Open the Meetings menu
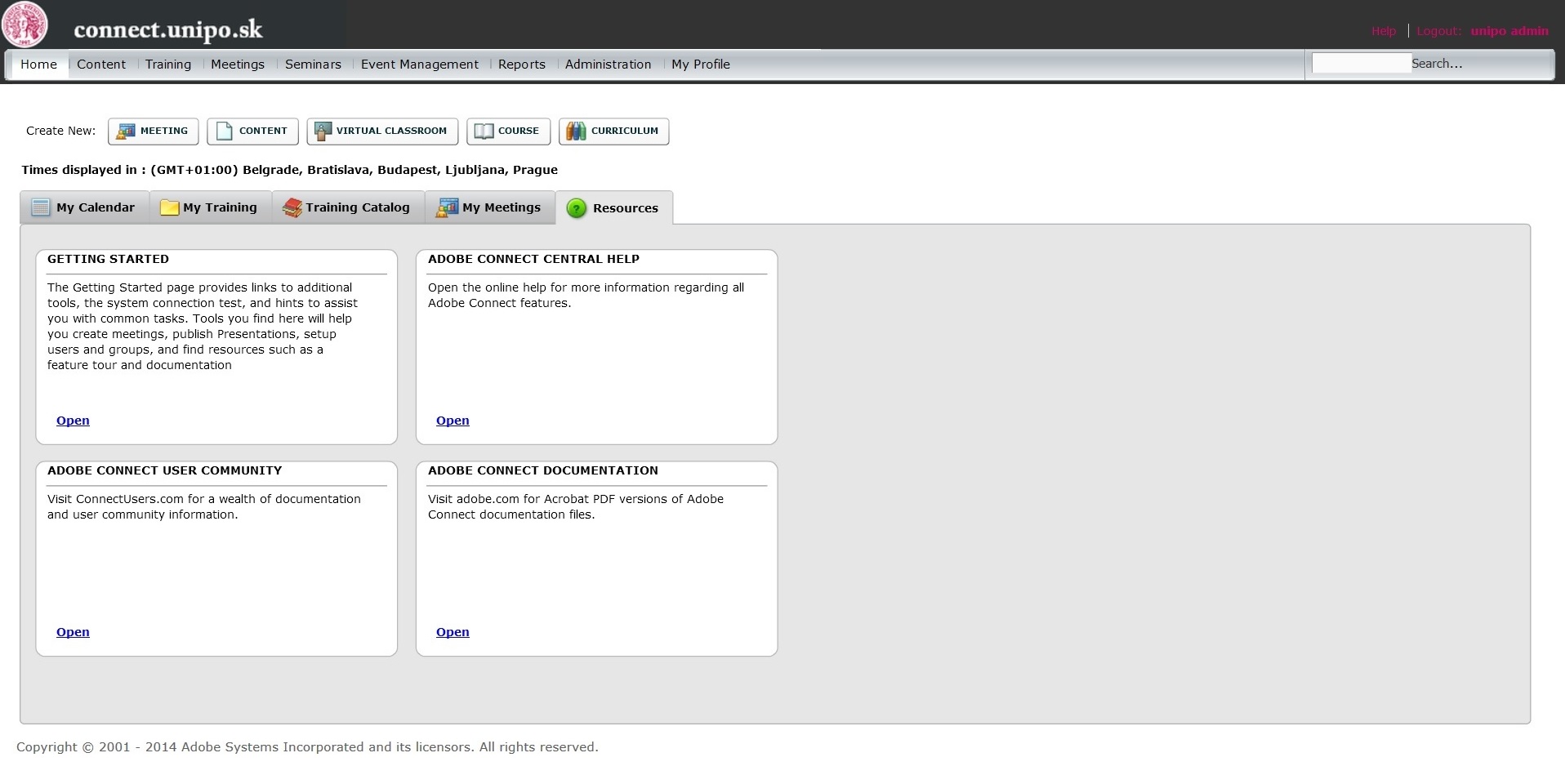The image size is (1565, 784). point(238,65)
